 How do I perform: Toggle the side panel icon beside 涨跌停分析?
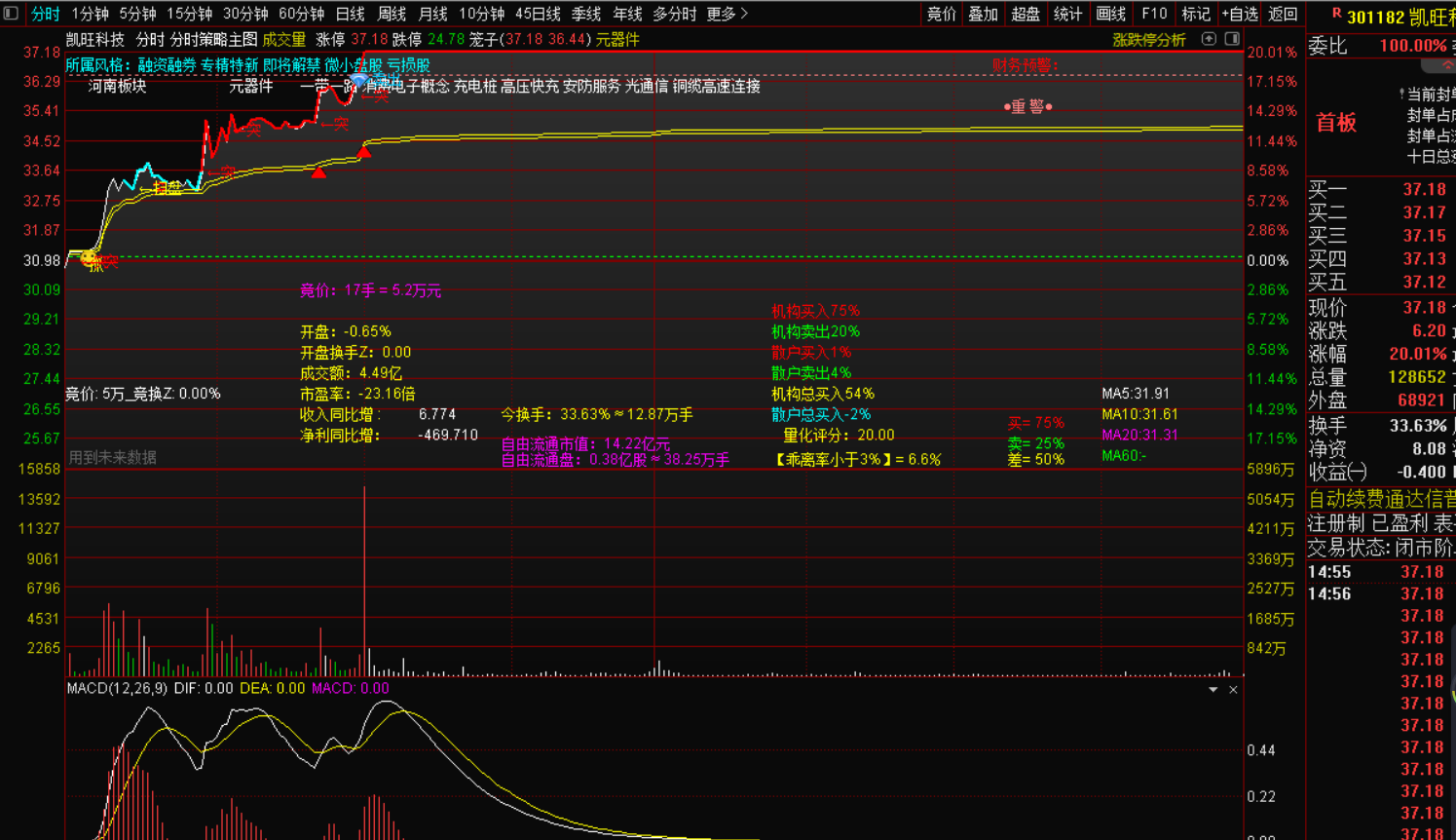[1232, 39]
